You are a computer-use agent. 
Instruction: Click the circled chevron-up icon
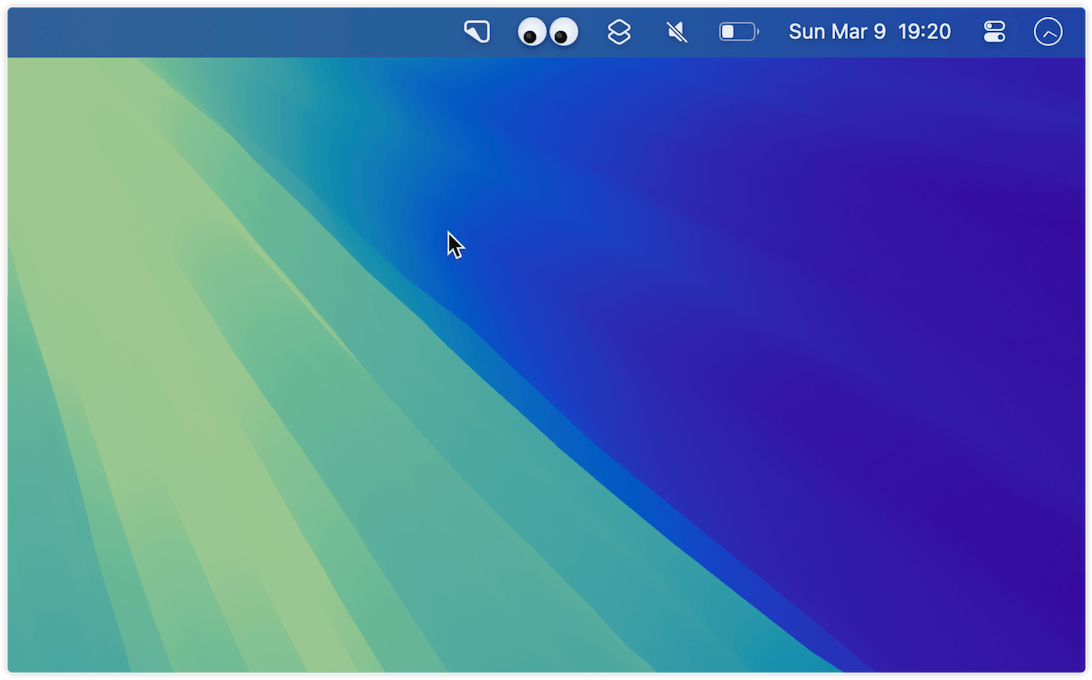click(x=1047, y=32)
